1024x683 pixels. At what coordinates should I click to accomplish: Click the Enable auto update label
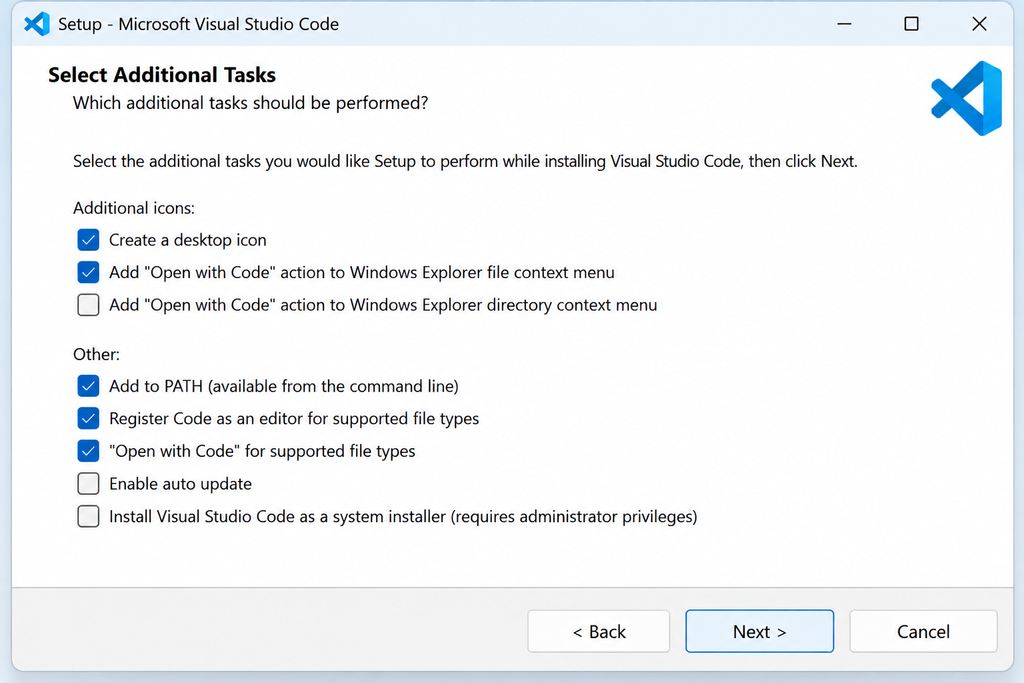pos(180,484)
